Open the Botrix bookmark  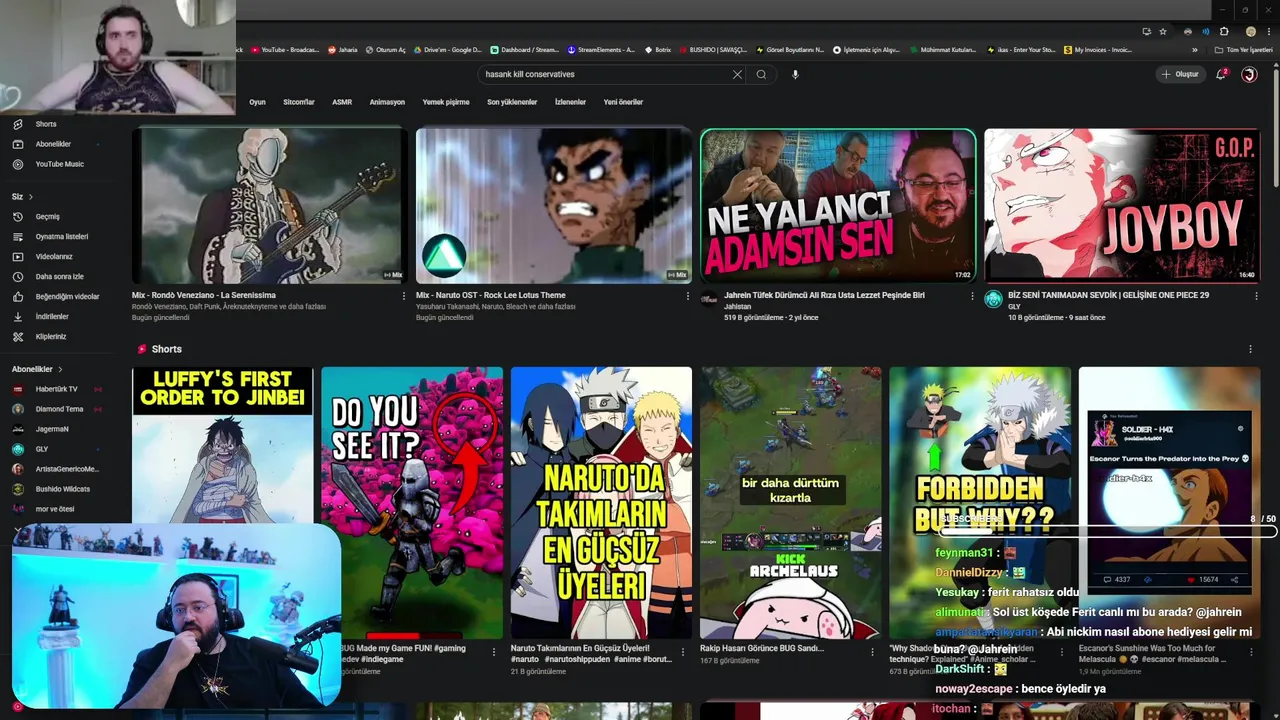tap(657, 50)
